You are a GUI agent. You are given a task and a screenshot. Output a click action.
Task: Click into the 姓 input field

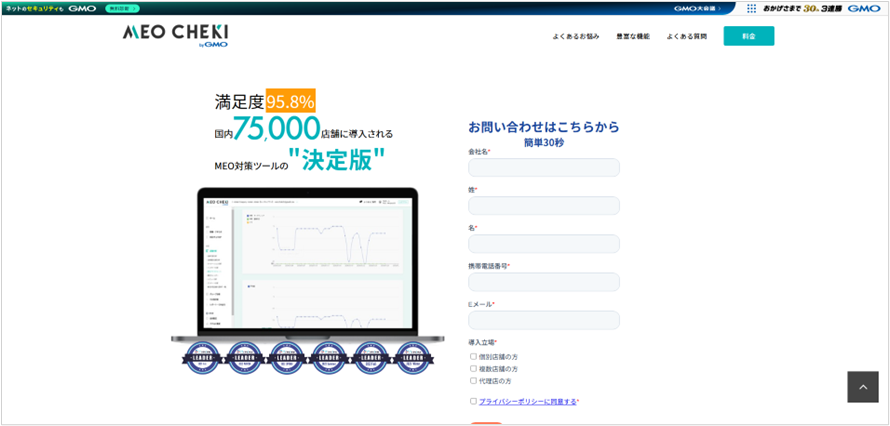click(544, 205)
